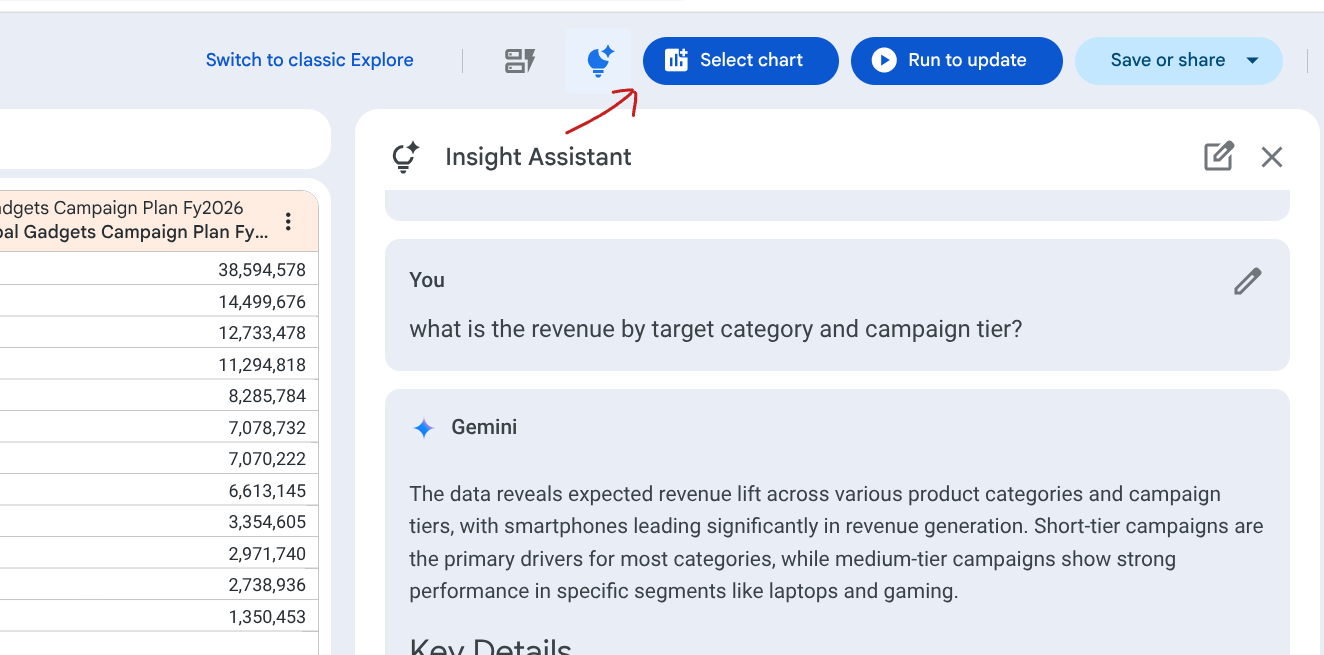
Task: Select the cell with value 1,350,453
Action: pyautogui.click(x=267, y=617)
